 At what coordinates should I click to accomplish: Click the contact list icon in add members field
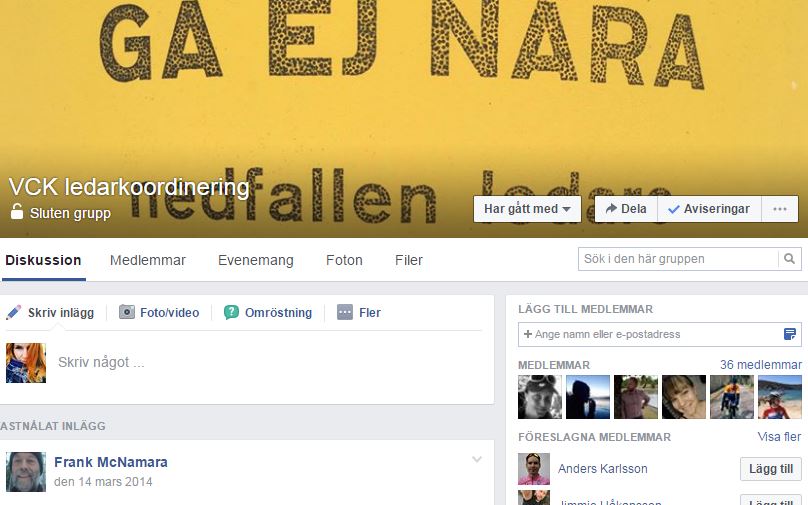pos(789,334)
